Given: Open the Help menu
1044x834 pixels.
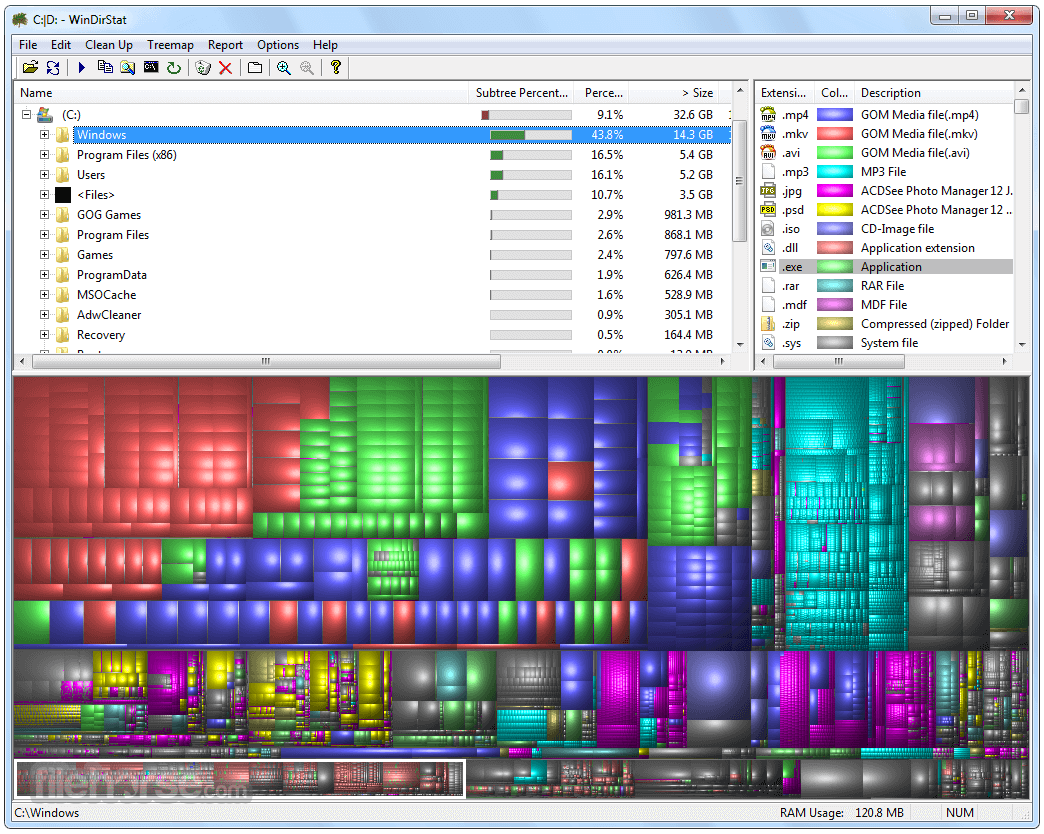Looking at the screenshot, I should (326, 45).
